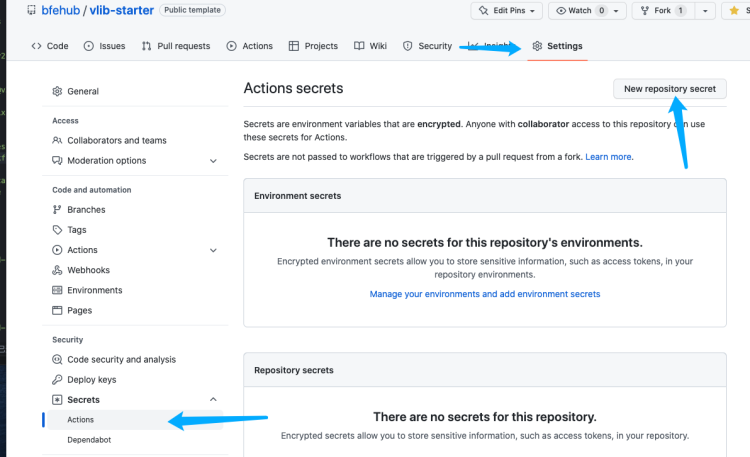750x457 pixels.
Task: Click the gear icon beside General
Action: tap(57, 91)
